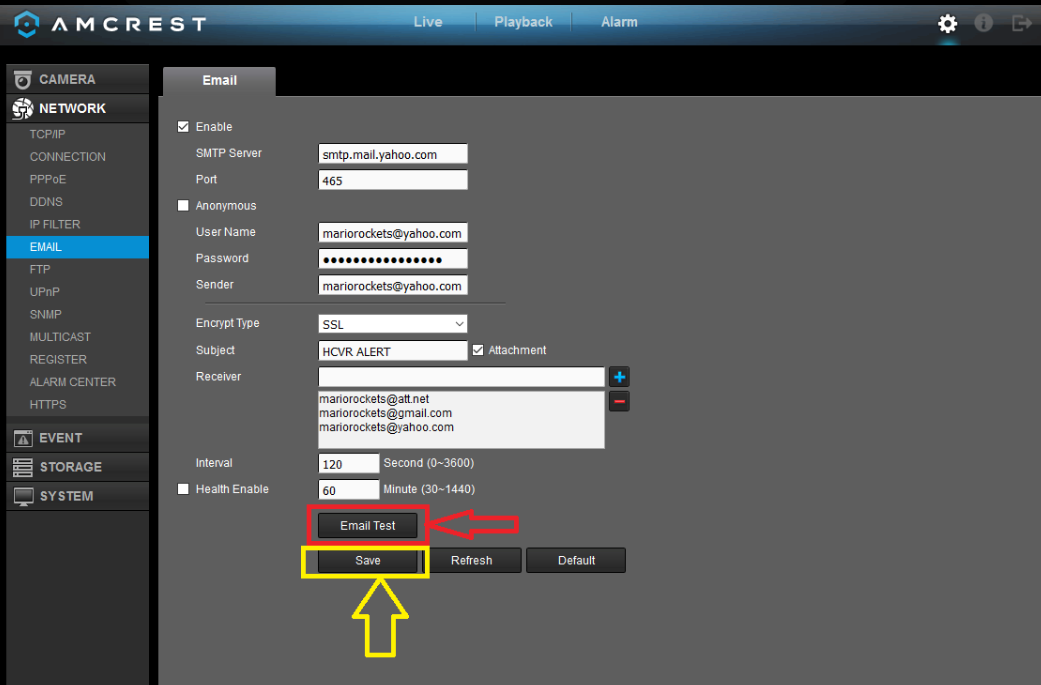Add receiver with the blue plus icon
The width and height of the screenshot is (1041, 685).
(x=619, y=377)
